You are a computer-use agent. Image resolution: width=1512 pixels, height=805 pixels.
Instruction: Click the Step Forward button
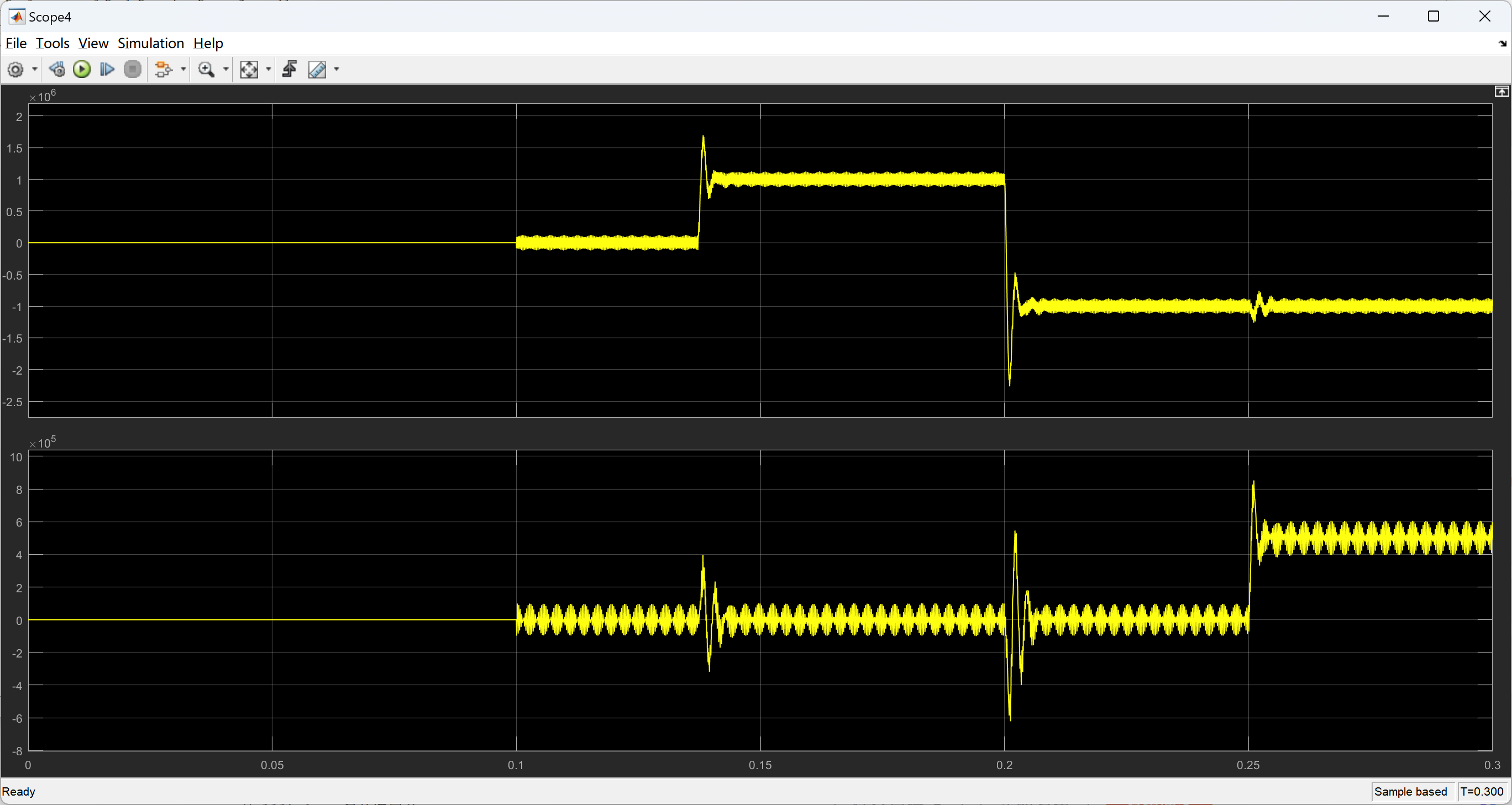107,70
